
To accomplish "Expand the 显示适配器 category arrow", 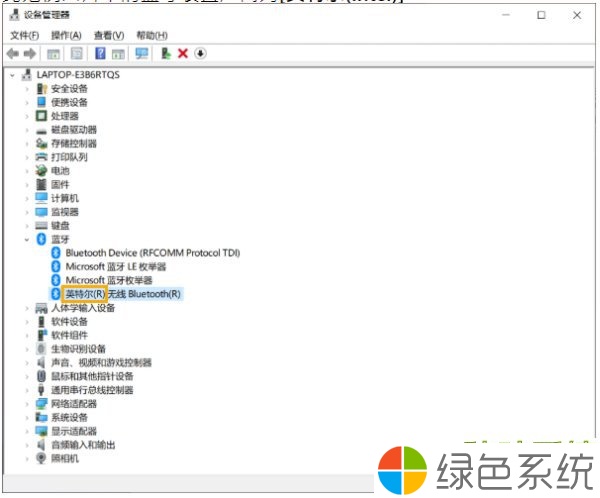I will pyautogui.click(x=27, y=431).
